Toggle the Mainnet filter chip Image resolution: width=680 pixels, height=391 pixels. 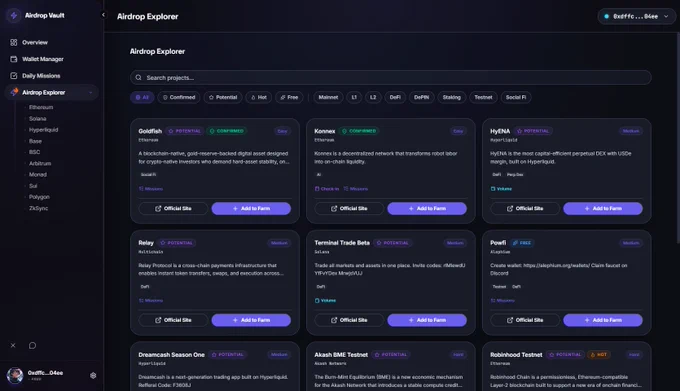(328, 98)
